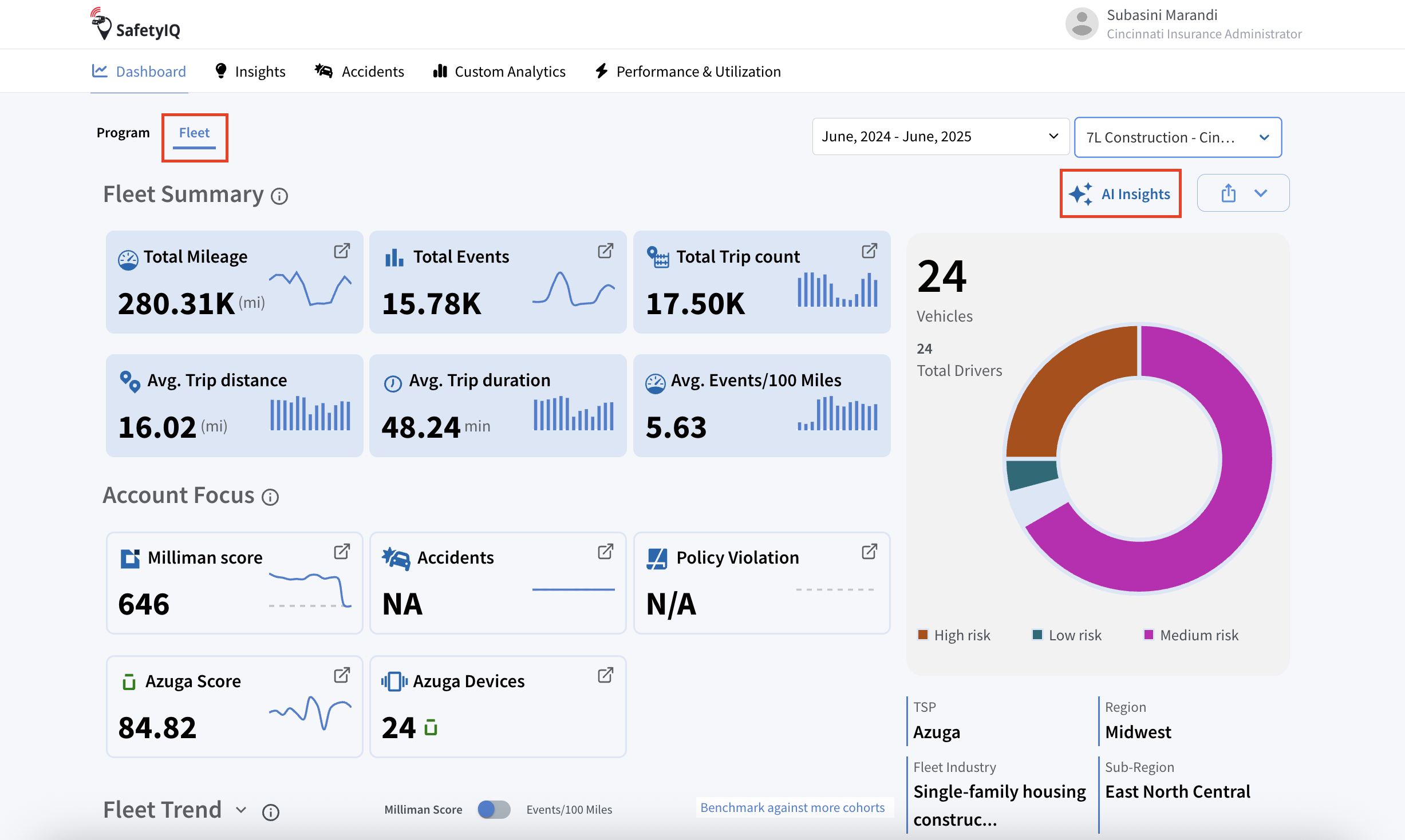The image size is (1405, 840).
Task: Click Sub-Region value East North Central
Action: (1178, 791)
